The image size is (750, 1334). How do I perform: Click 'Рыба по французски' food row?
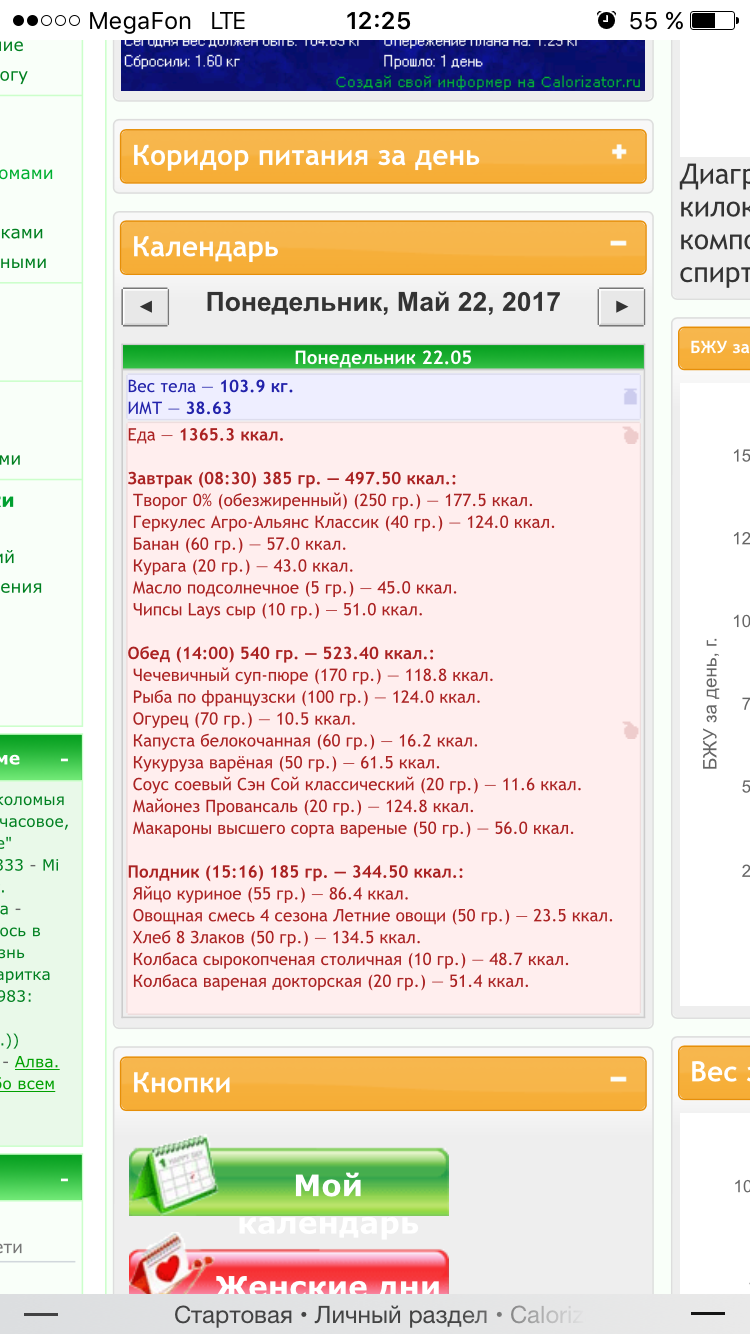[306, 697]
